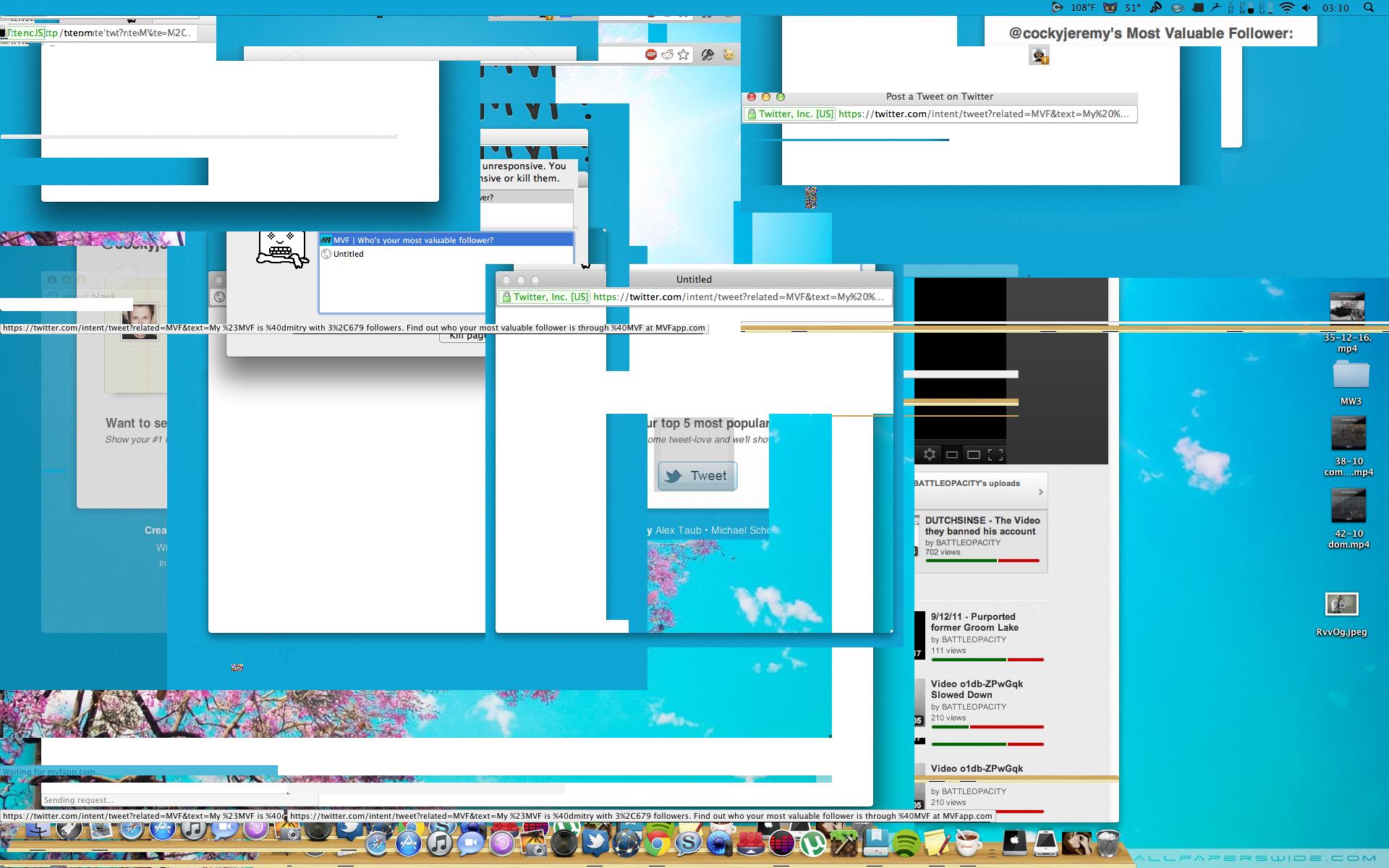Open the Trash in the Dock

point(1108,843)
